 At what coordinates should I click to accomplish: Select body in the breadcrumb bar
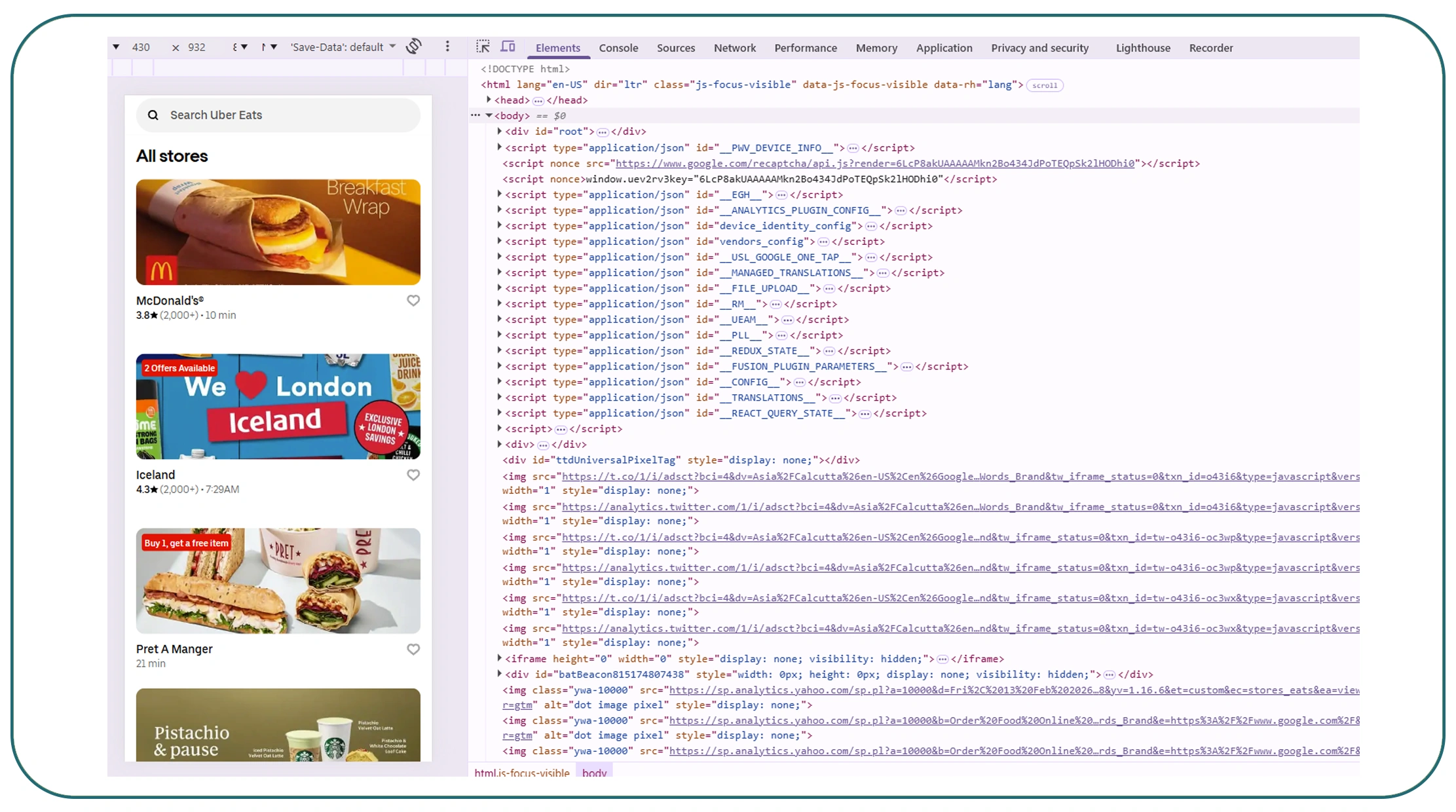594,772
